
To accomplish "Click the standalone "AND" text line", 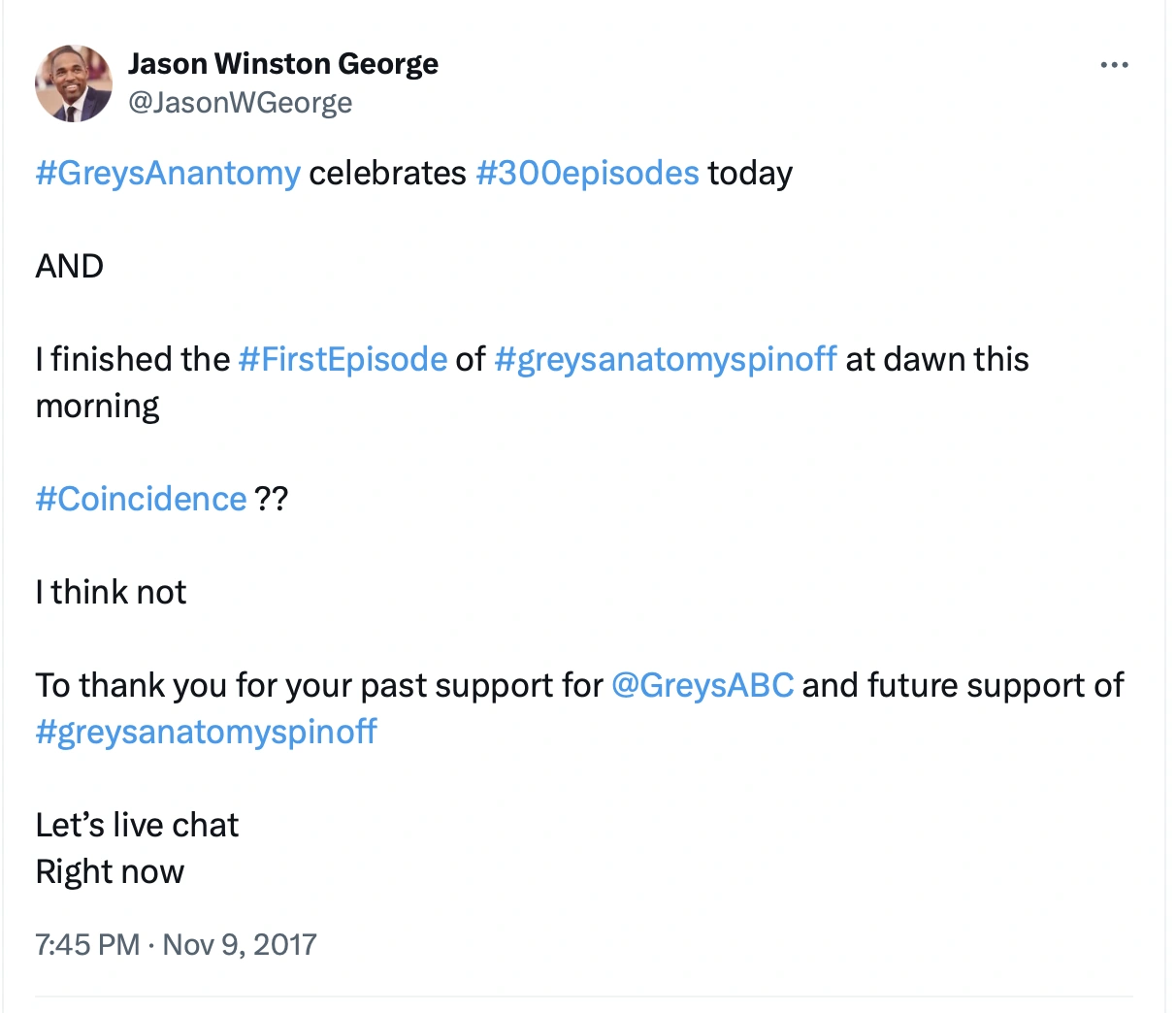I will [70, 266].
